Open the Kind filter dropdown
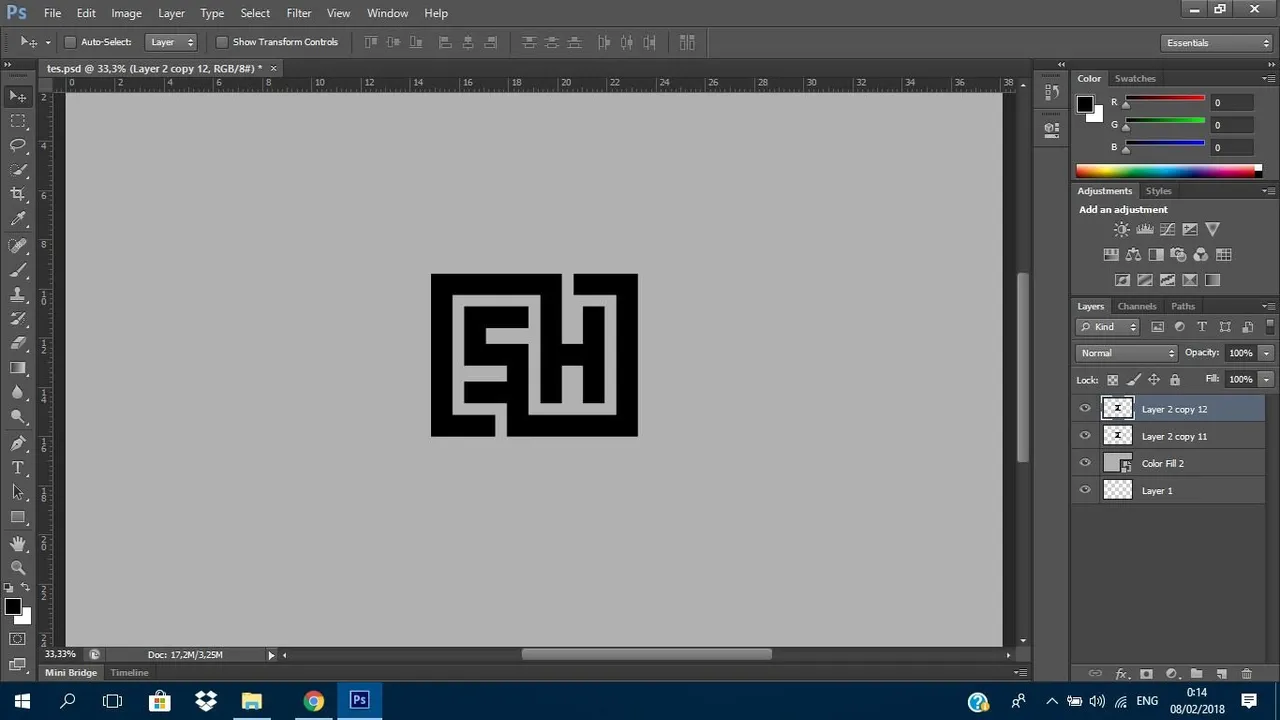The image size is (1280, 720). coord(1108,327)
